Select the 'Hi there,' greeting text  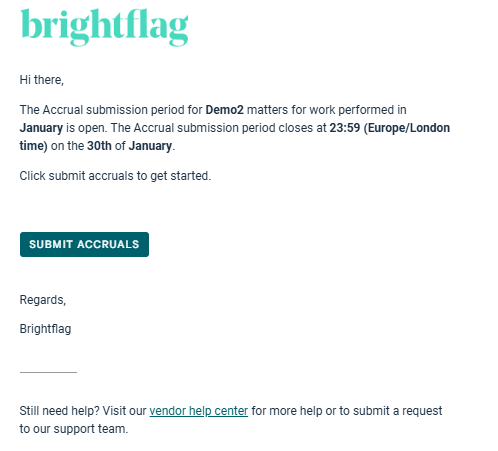pyautogui.click(x=42, y=80)
